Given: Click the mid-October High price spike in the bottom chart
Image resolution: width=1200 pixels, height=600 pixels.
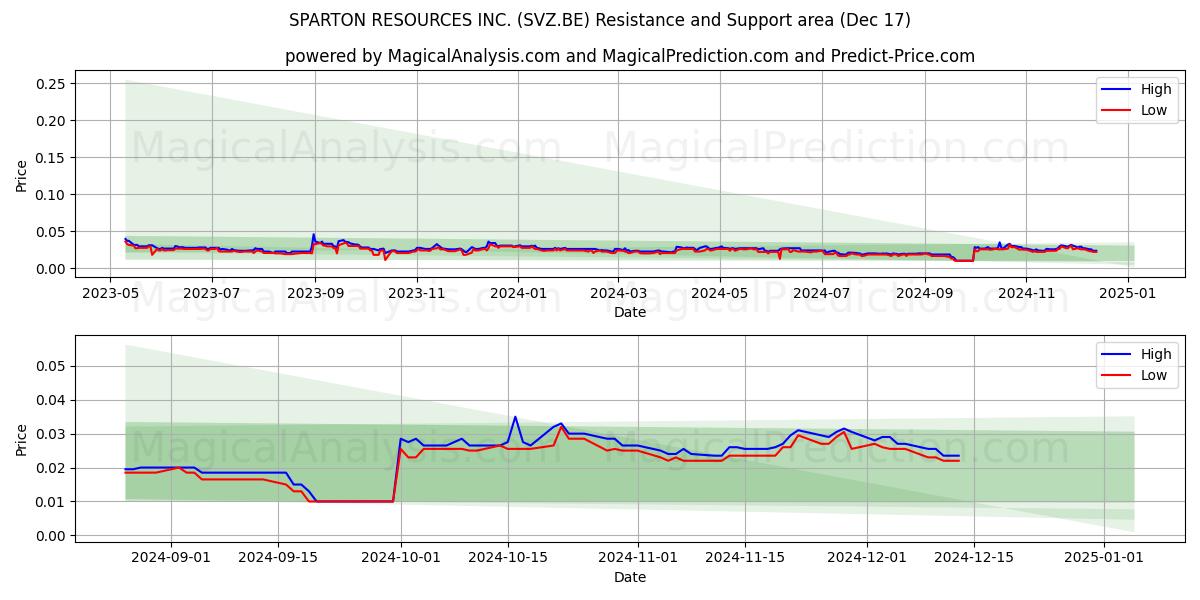Looking at the screenshot, I should click(515, 418).
